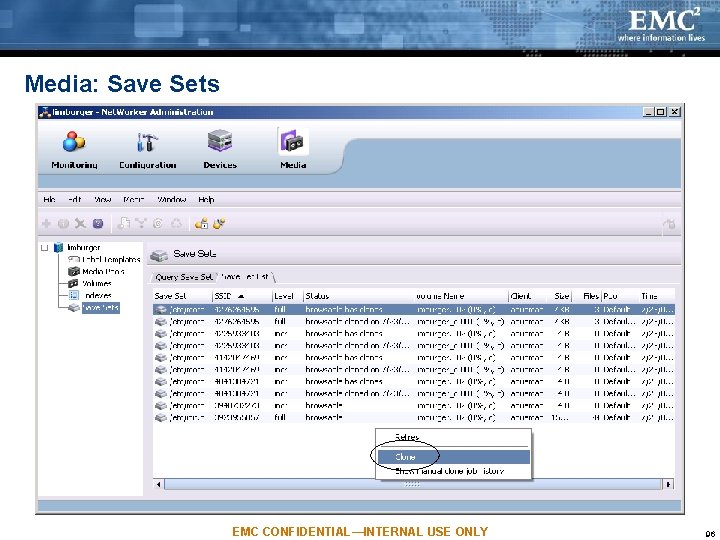Click the grayed document copy toolbar icon
This screenshot has width=720, height=540.
[x=123, y=224]
